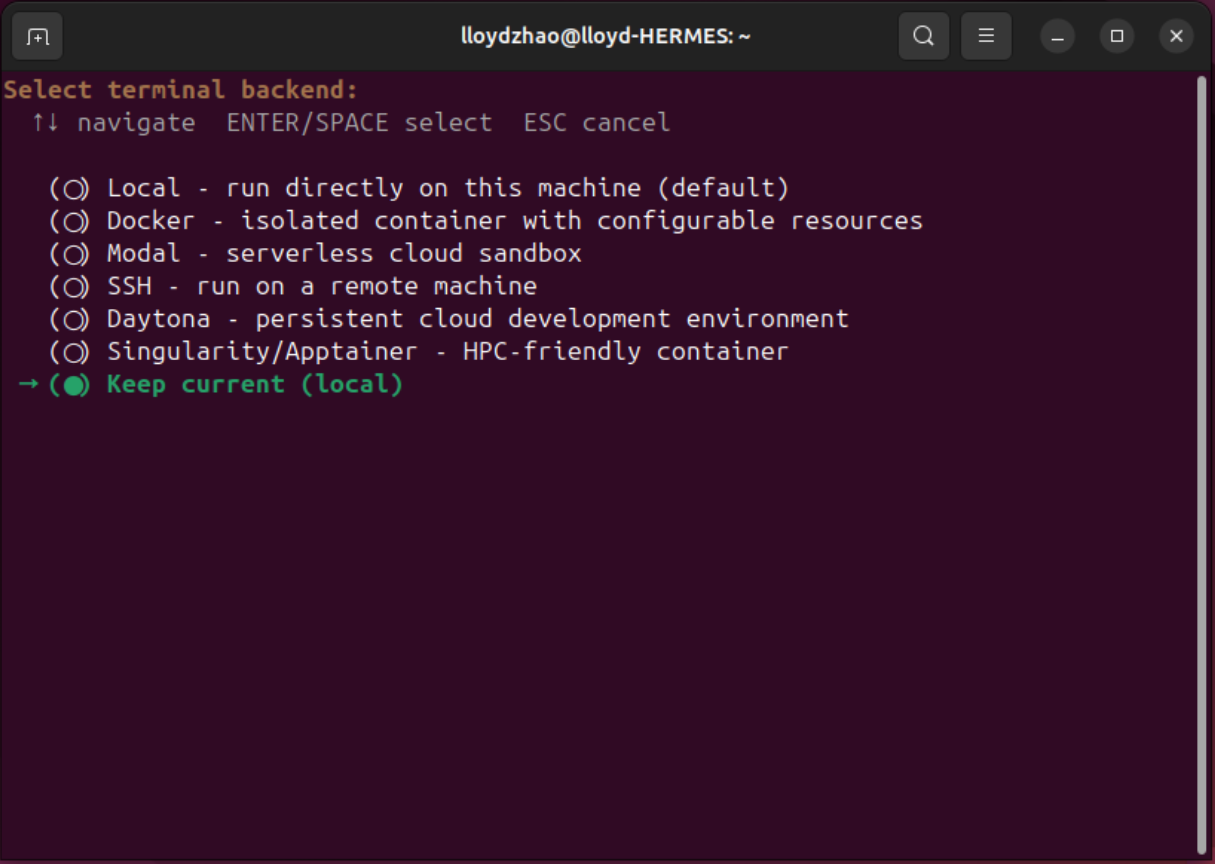The height and width of the screenshot is (864, 1215).
Task: Click the 'ENTER/SPACE select' hint text
Action: coord(359,123)
